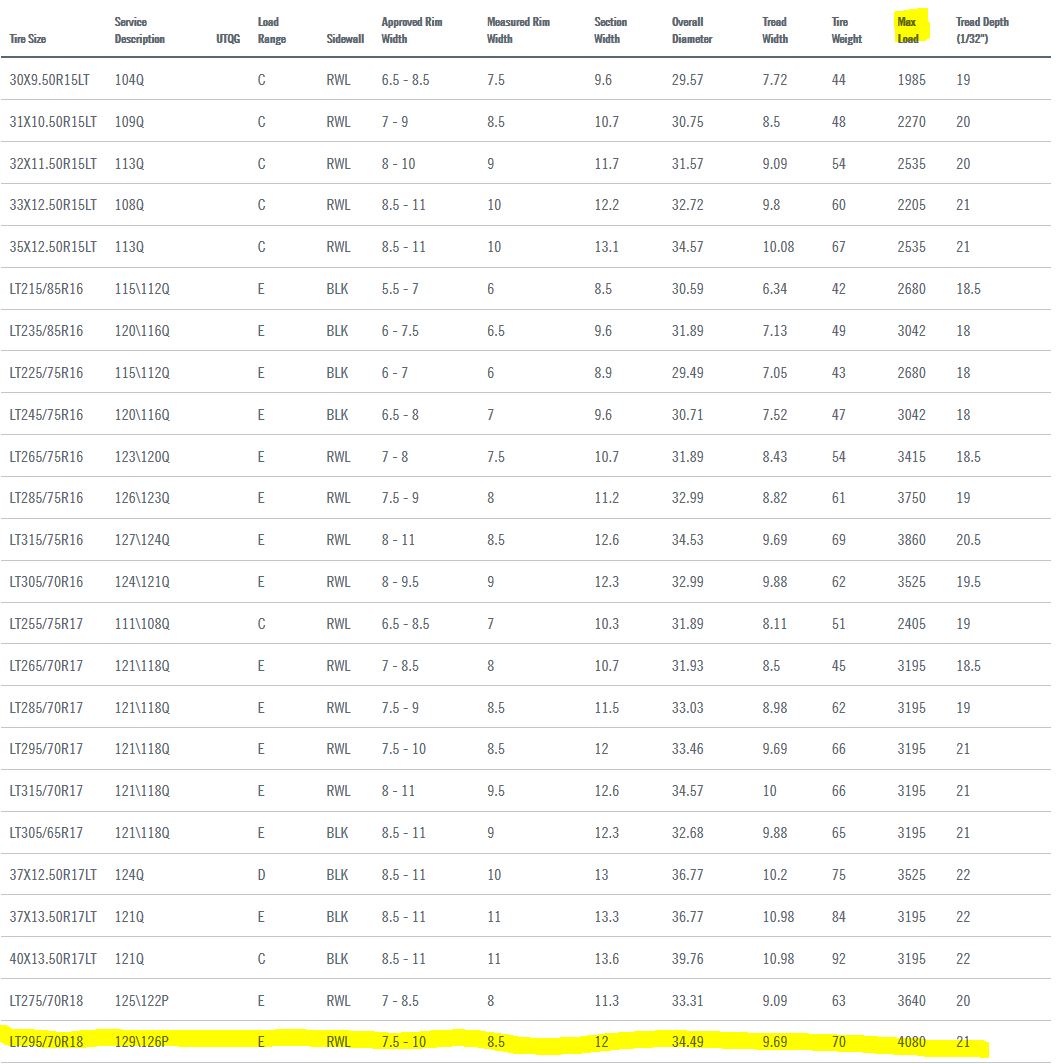Click the 4080 max load value
The image size is (1060, 1064).
912,1042
